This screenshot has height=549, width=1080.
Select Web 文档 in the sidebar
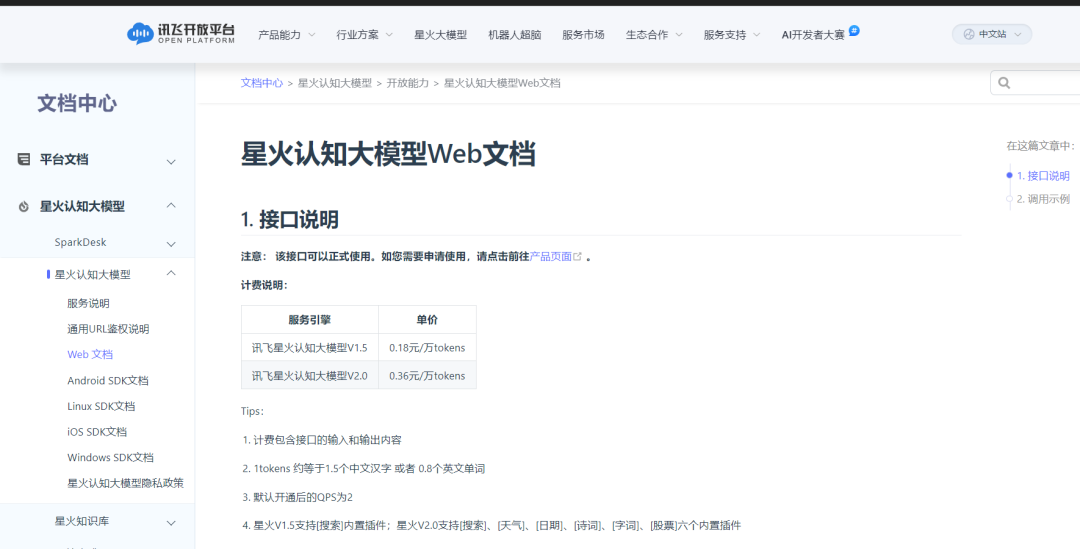click(x=90, y=354)
